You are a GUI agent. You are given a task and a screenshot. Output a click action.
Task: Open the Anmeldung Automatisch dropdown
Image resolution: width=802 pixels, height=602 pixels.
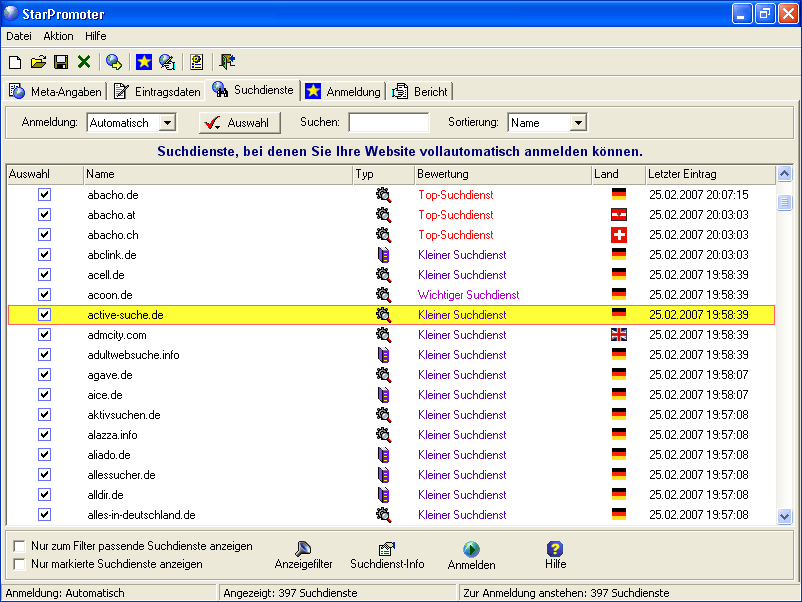pyautogui.click(x=167, y=123)
